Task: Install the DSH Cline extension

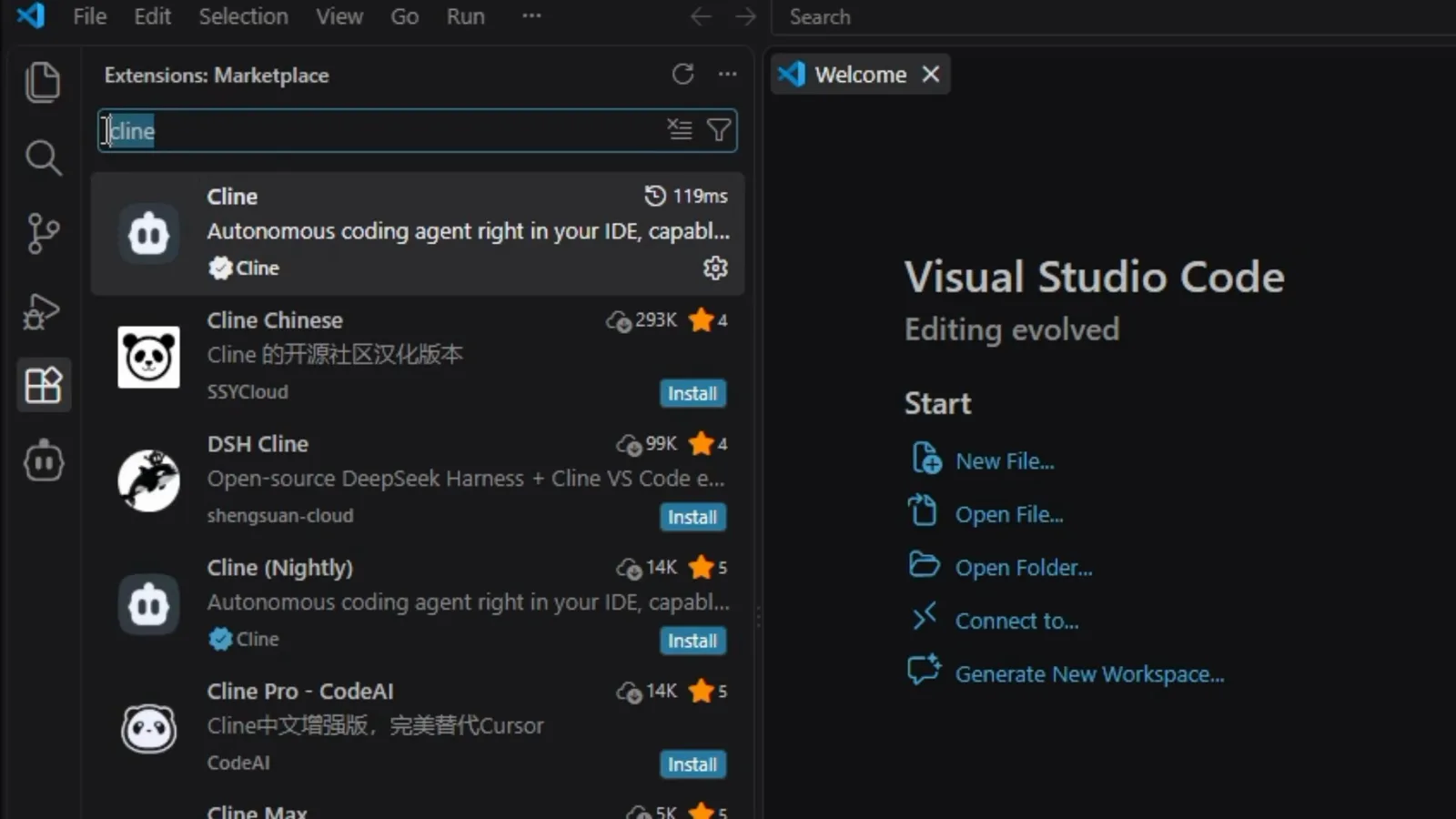Action: (693, 517)
